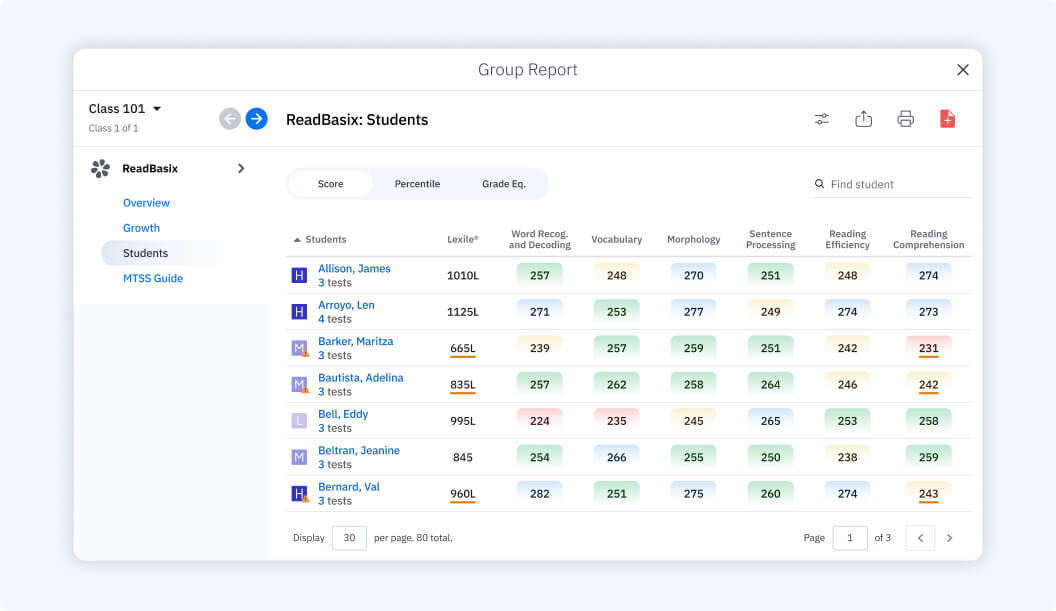This screenshot has height=611, width=1056.
Task: Click the Lexile column header
Action: pyautogui.click(x=463, y=239)
